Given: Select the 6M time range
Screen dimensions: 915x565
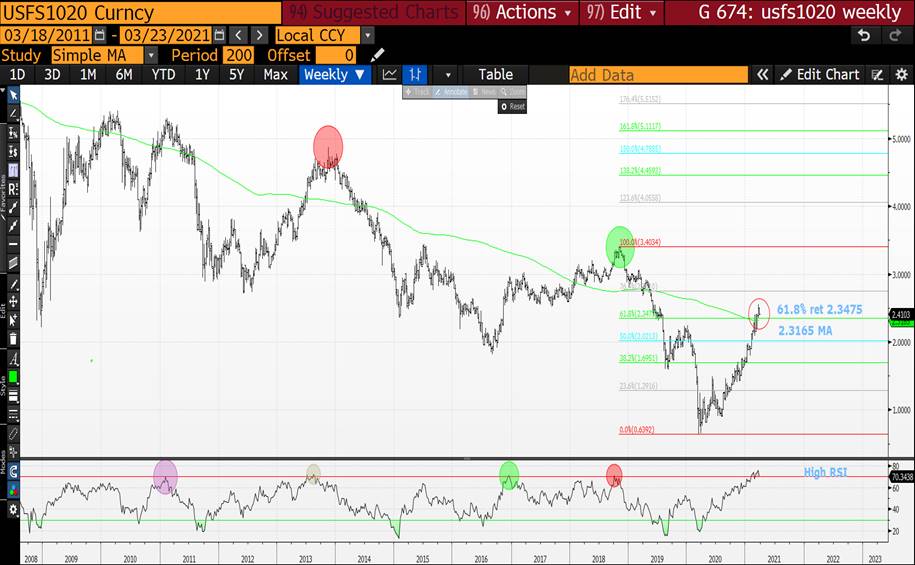Looking at the screenshot, I should (x=124, y=75).
